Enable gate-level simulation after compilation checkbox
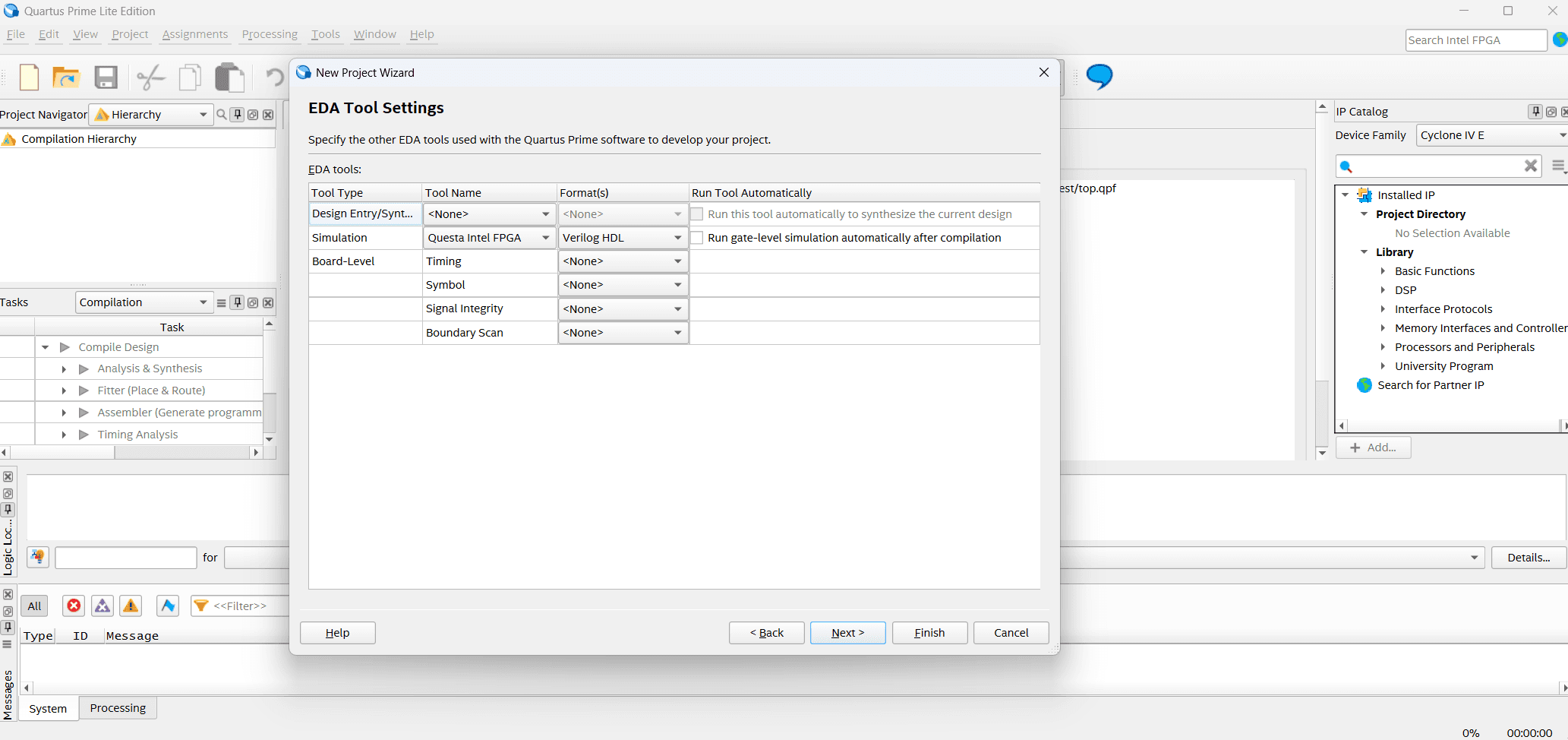This screenshot has height=740, width=1568. coord(697,238)
